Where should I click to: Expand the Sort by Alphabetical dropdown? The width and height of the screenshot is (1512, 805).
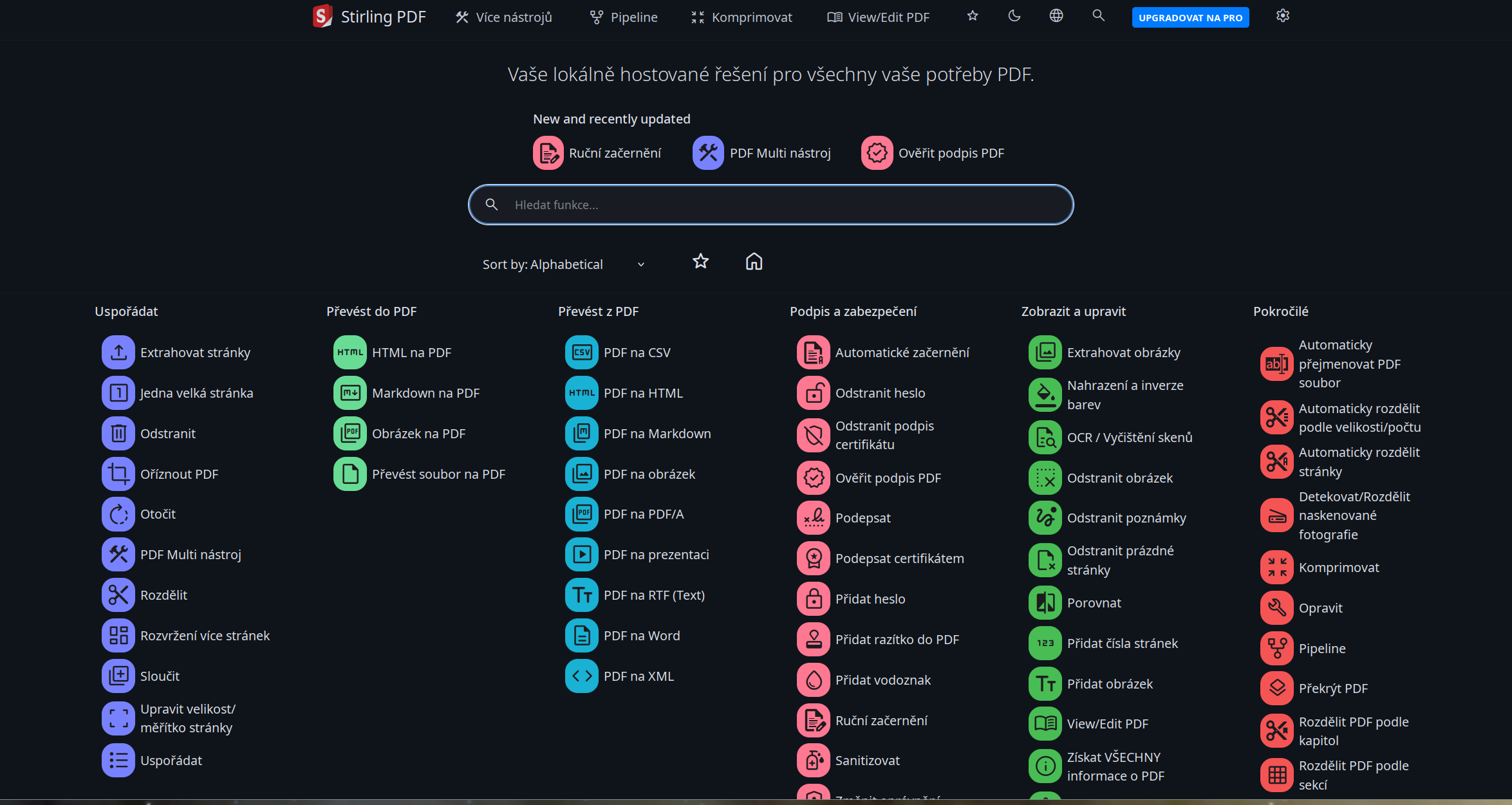[563, 264]
